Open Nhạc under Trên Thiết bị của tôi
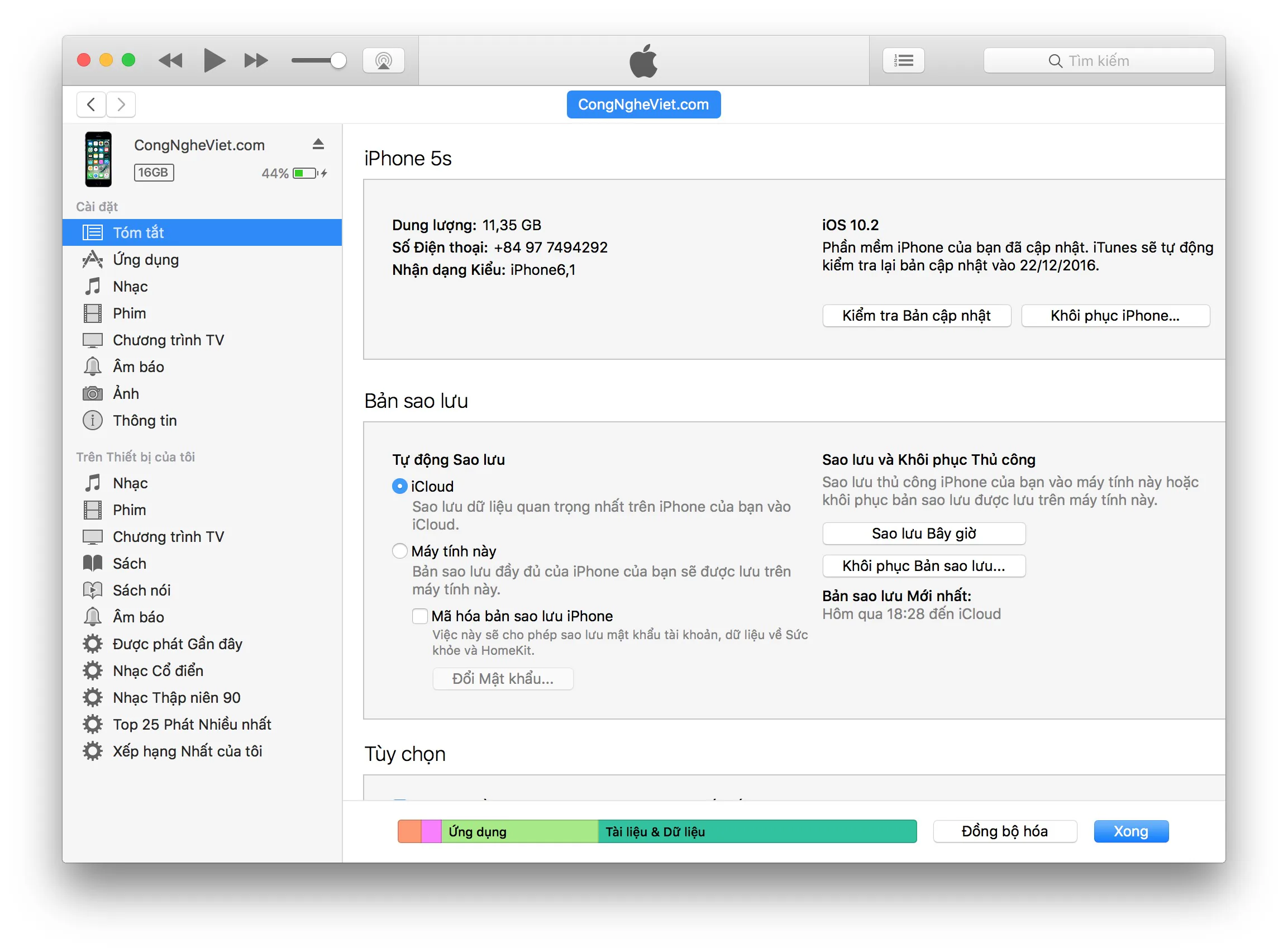 [x=202, y=483]
